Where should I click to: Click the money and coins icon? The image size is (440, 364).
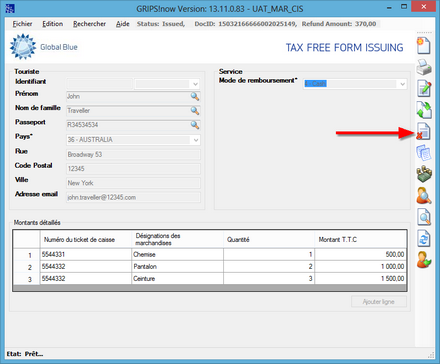[424, 174]
